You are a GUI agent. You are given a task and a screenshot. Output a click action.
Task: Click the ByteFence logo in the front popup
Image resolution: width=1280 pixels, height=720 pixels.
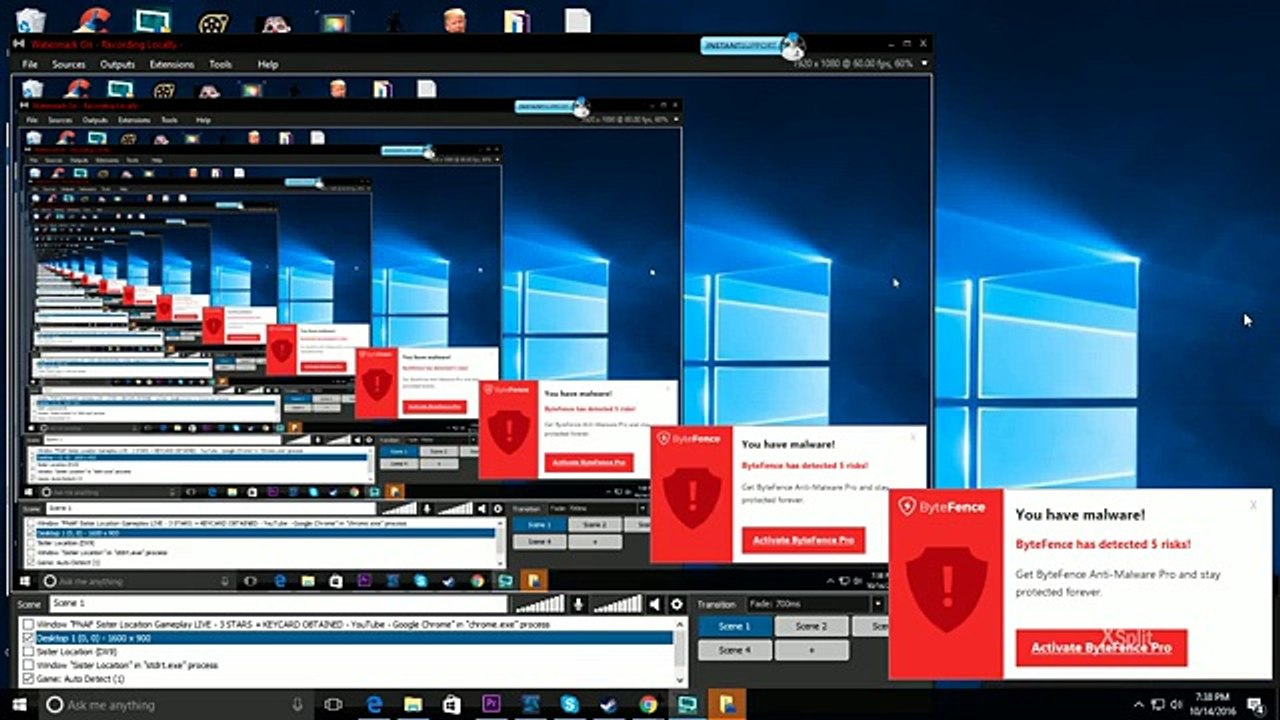coord(941,507)
